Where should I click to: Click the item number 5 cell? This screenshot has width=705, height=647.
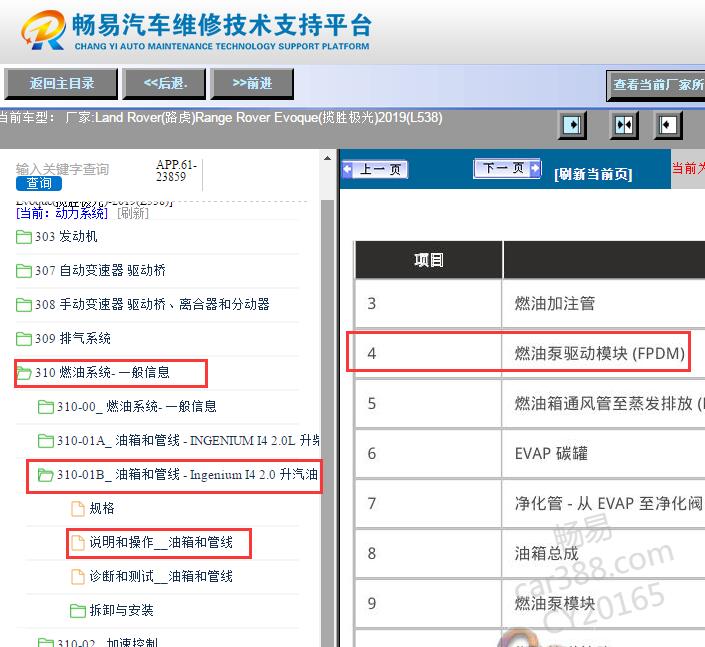428,403
